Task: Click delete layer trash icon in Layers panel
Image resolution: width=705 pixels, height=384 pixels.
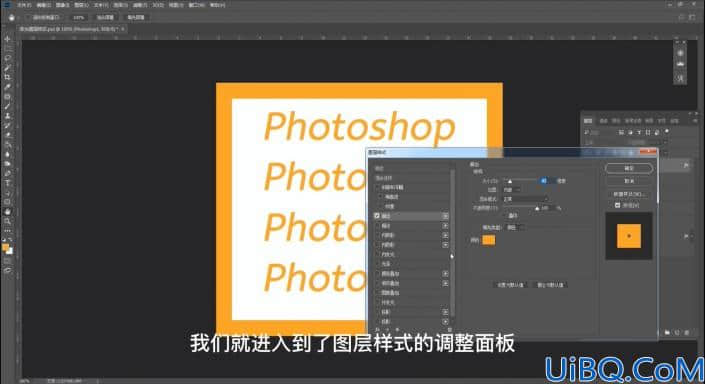Action: [x=687, y=332]
